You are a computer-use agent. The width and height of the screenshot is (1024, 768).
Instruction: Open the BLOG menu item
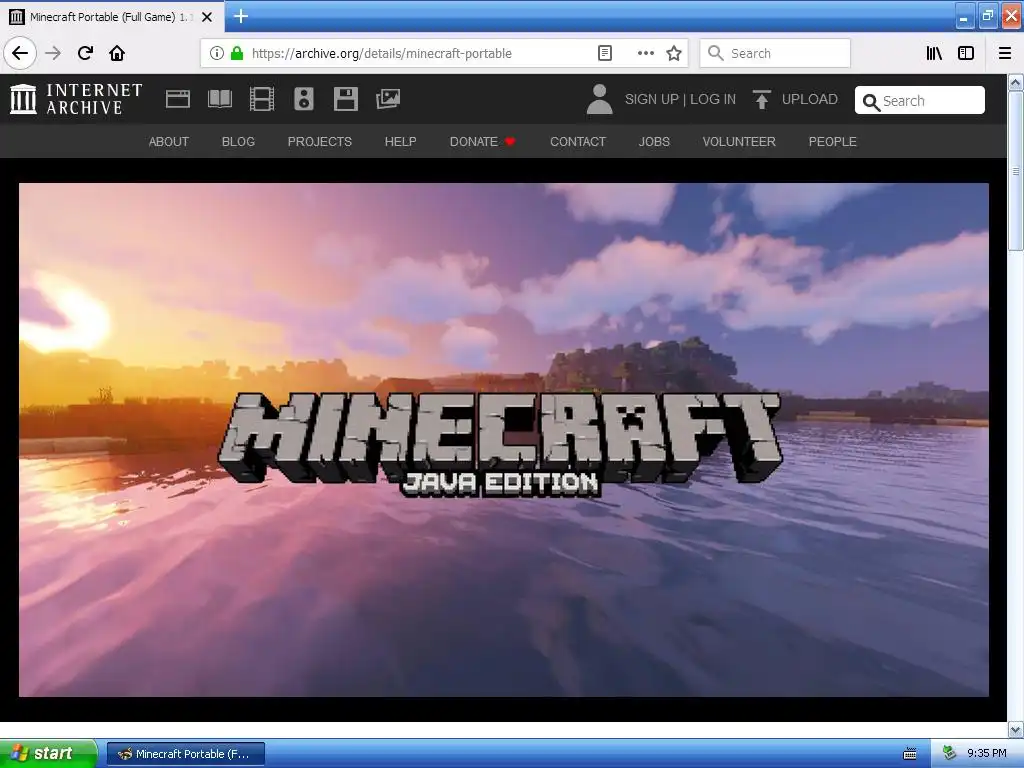pos(238,142)
